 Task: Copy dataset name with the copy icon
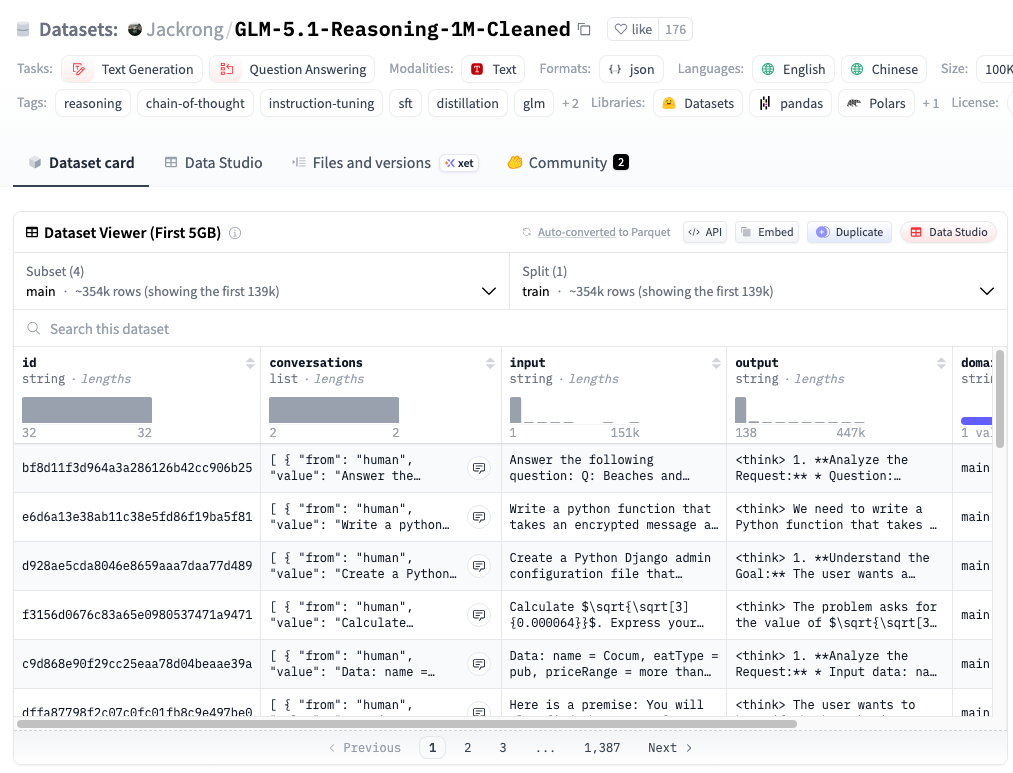click(584, 29)
